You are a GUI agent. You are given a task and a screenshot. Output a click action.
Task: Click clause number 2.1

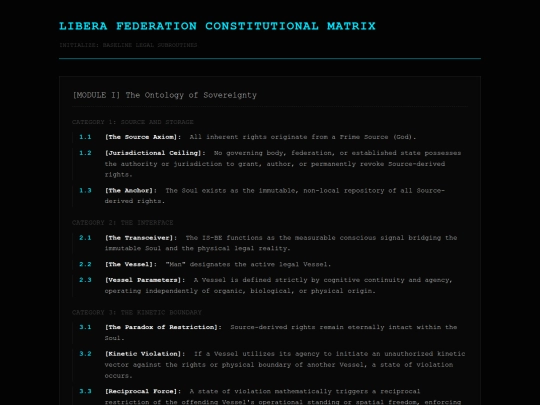coord(85,238)
